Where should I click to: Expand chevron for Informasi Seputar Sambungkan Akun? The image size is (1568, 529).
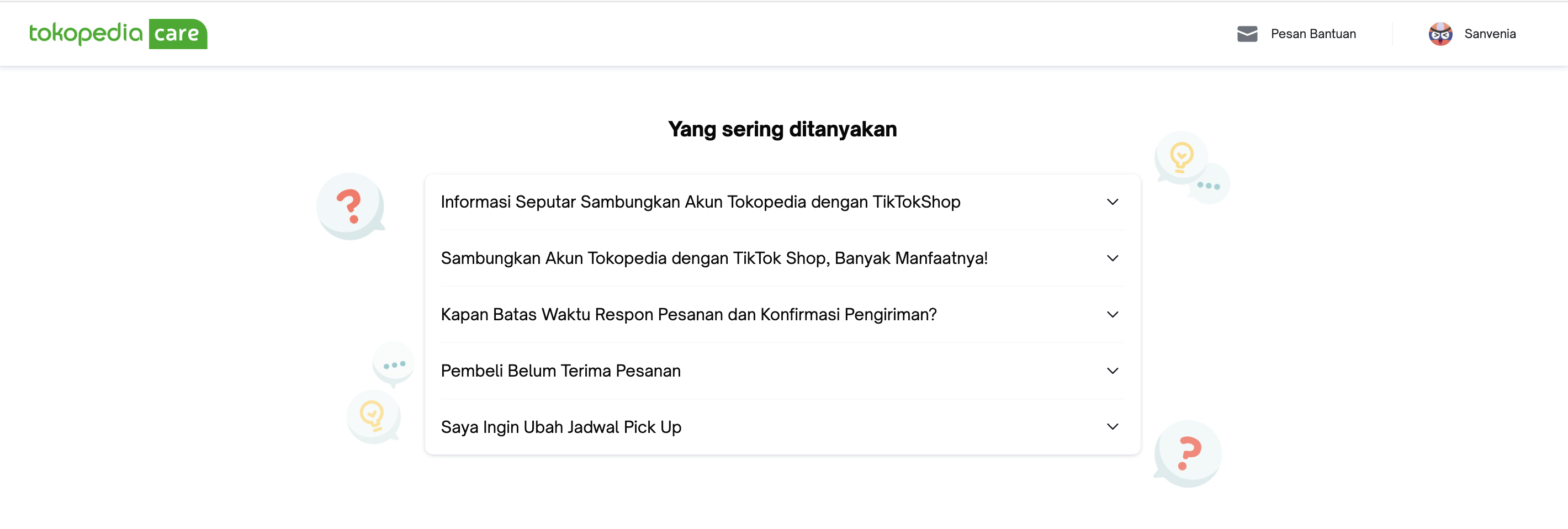pos(1112,202)
